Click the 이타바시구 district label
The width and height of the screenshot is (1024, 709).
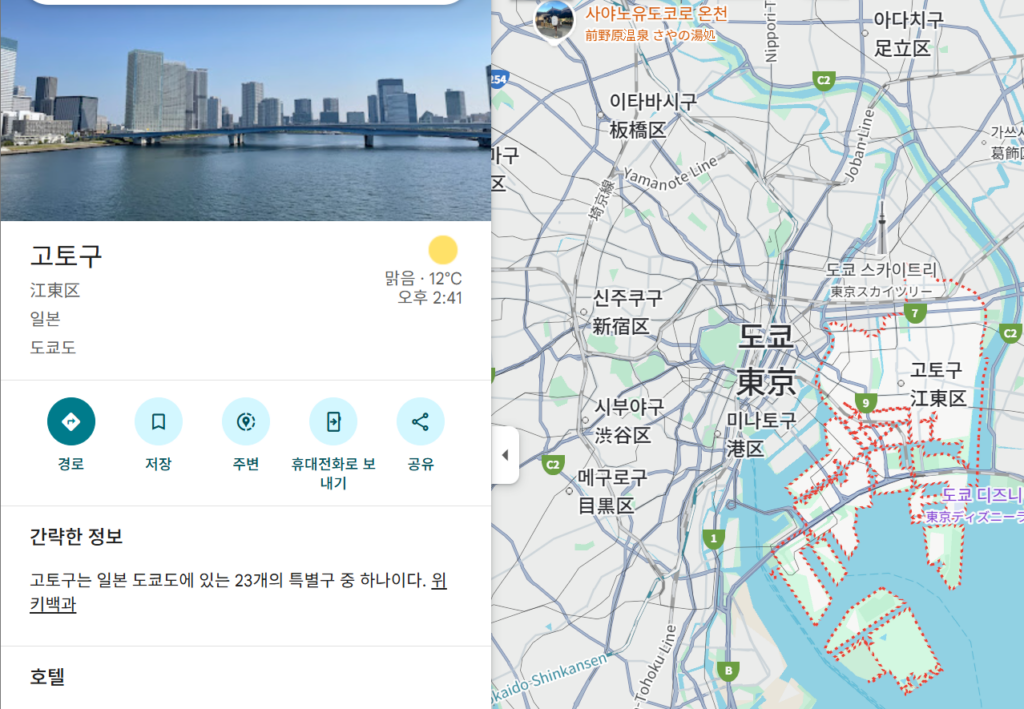coord(652,116)
